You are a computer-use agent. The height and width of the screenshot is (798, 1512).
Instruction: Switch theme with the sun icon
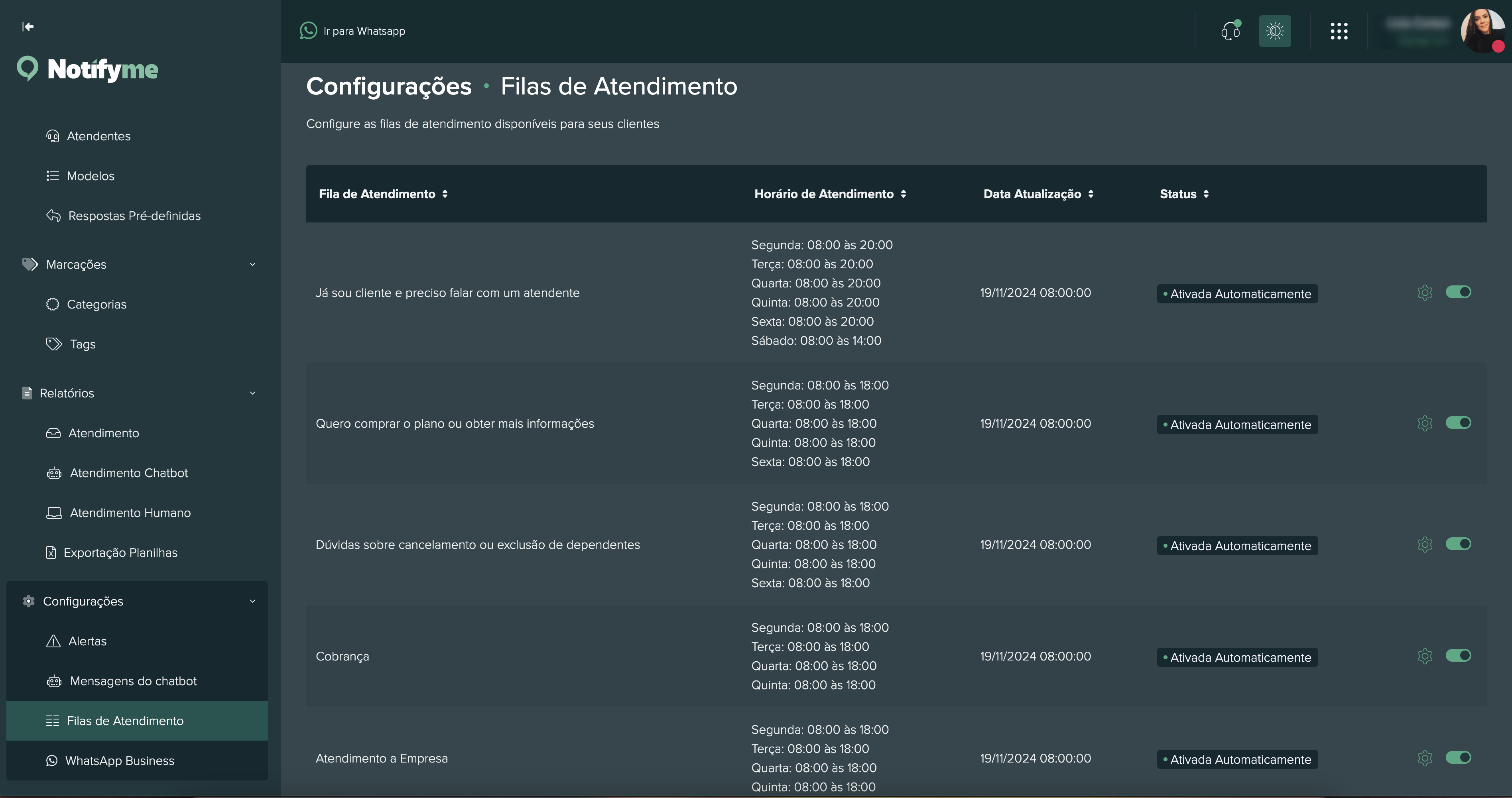click(1274, 31)
